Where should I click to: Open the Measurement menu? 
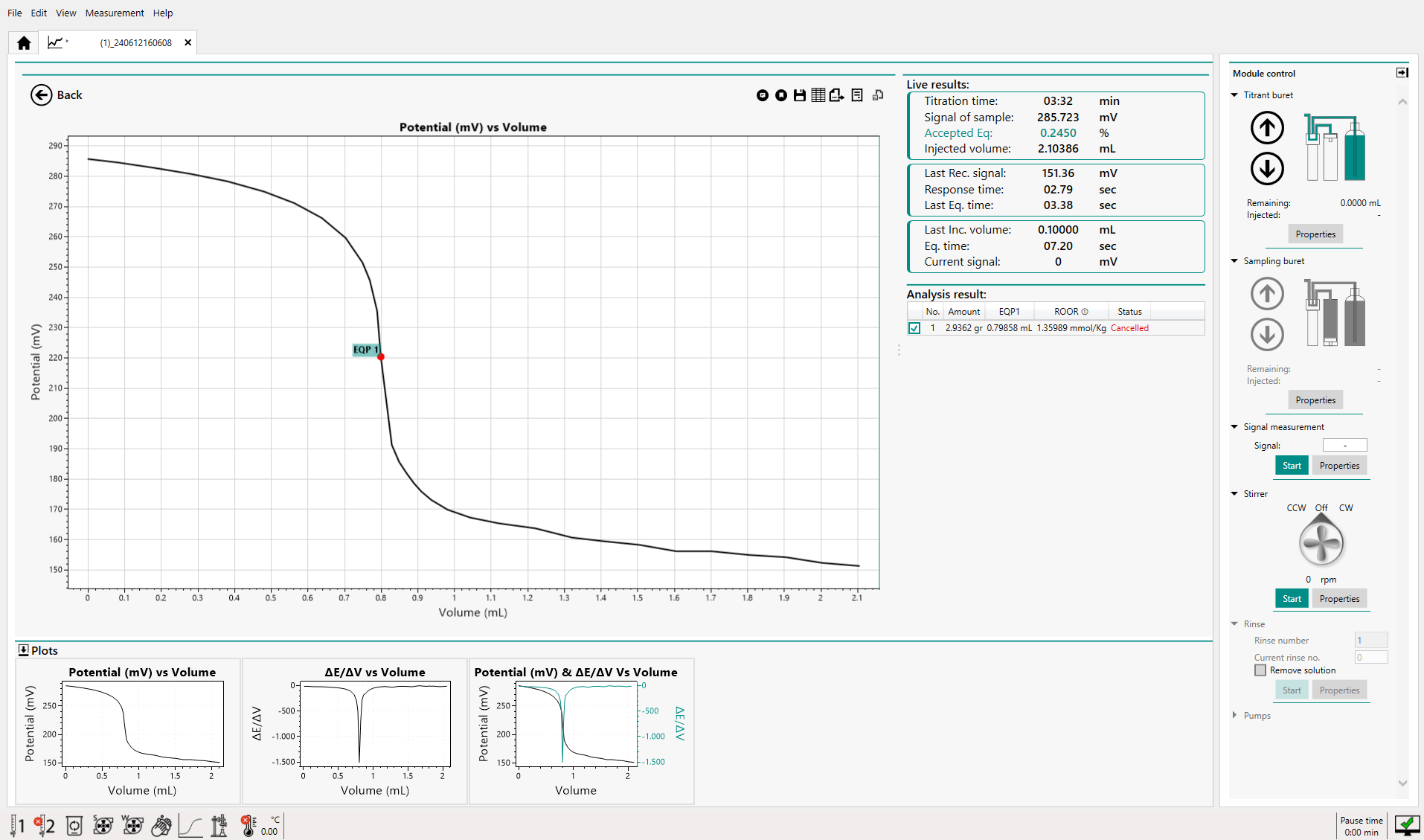pyautogui.click(x=115, y=13)
